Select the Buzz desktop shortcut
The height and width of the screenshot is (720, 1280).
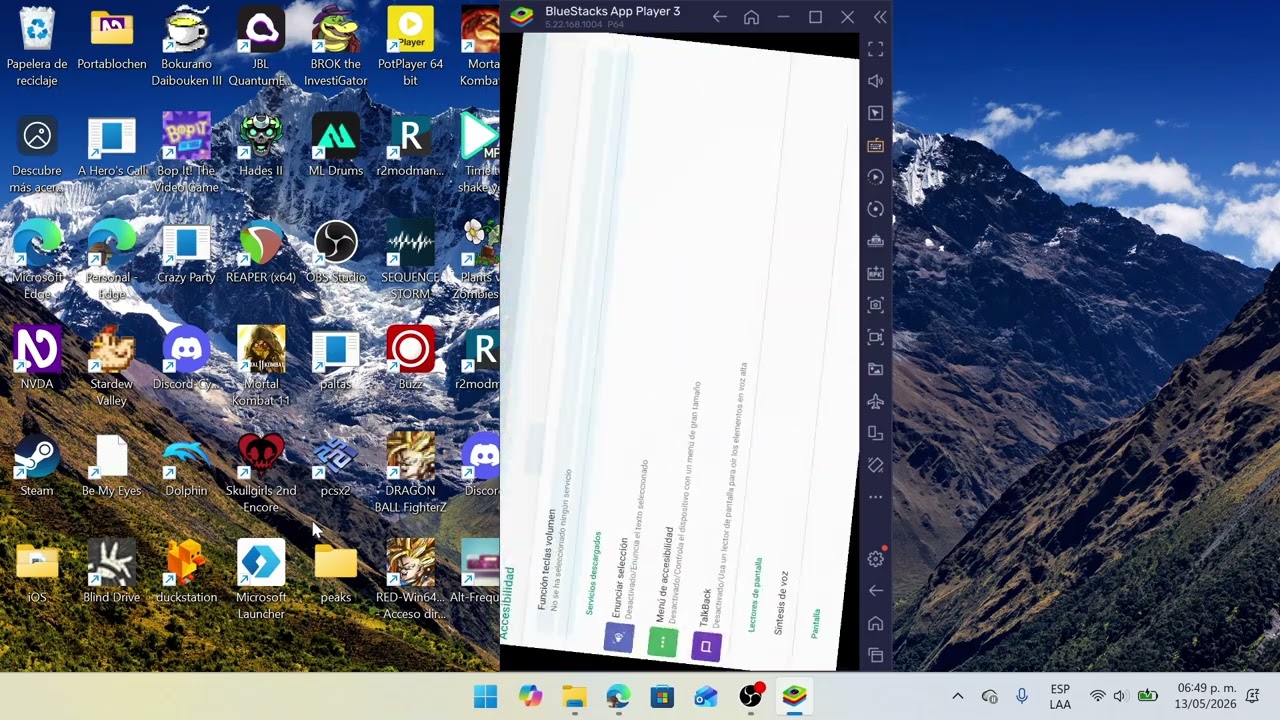(411, 358)
